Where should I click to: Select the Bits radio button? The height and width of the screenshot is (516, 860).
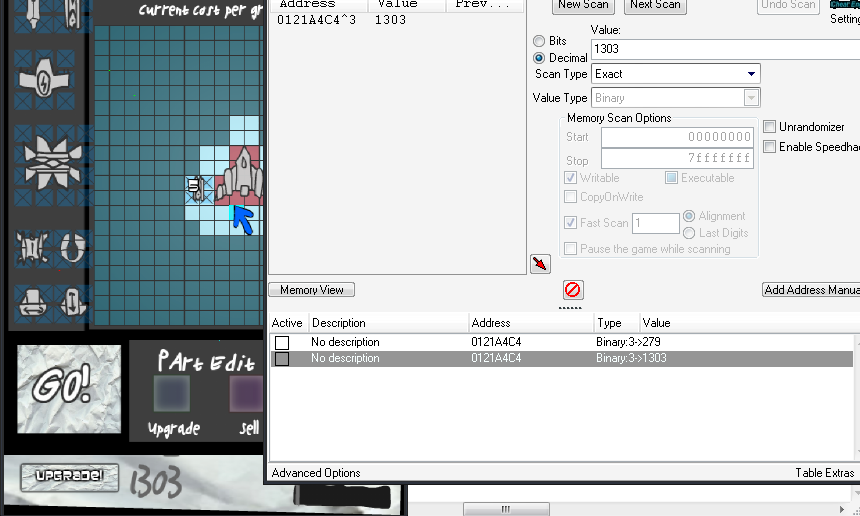click(x=540, y=41)
